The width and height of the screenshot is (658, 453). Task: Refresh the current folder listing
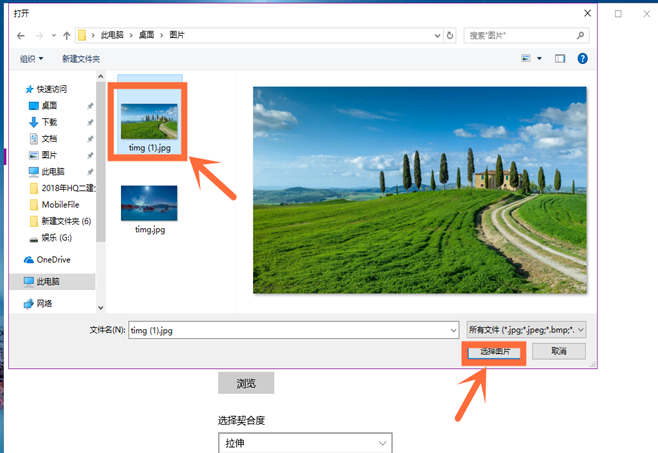450,35
